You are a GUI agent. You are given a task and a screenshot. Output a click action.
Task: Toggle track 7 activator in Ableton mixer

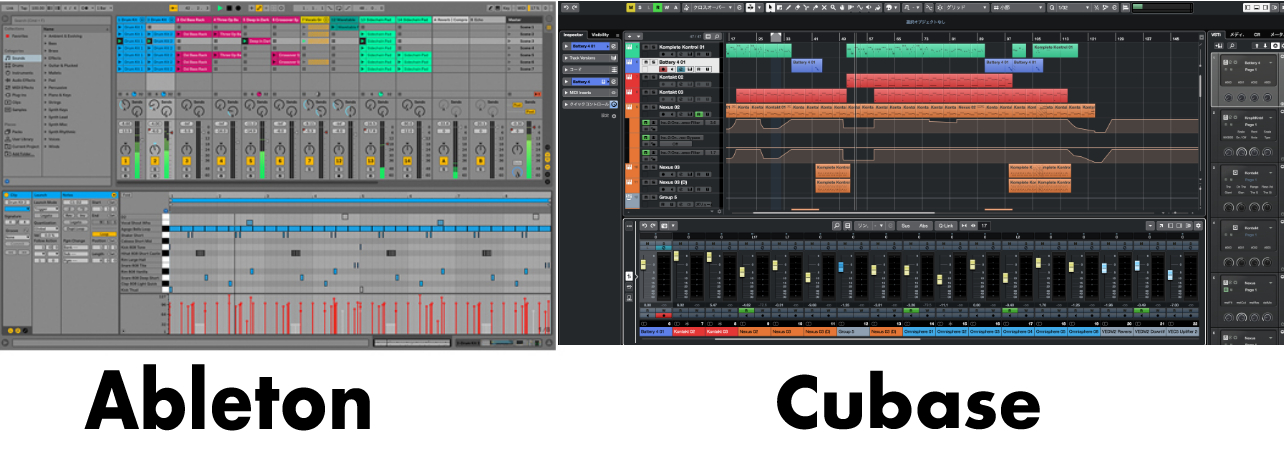pos(309,161)
